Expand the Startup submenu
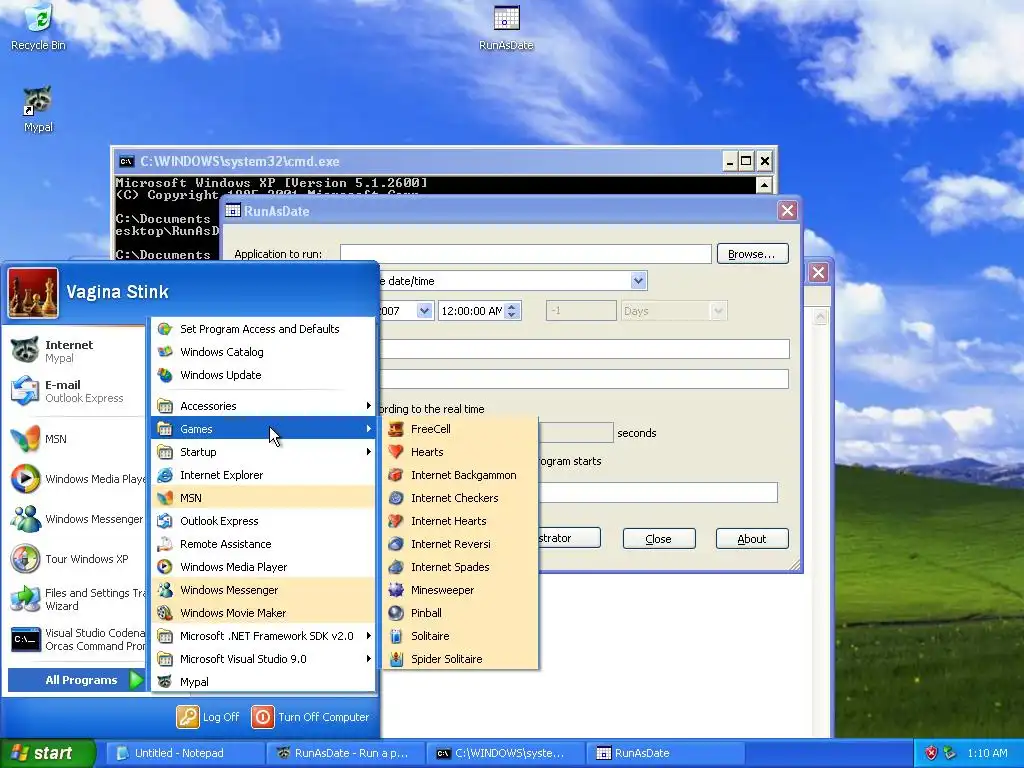 (264, 452)
